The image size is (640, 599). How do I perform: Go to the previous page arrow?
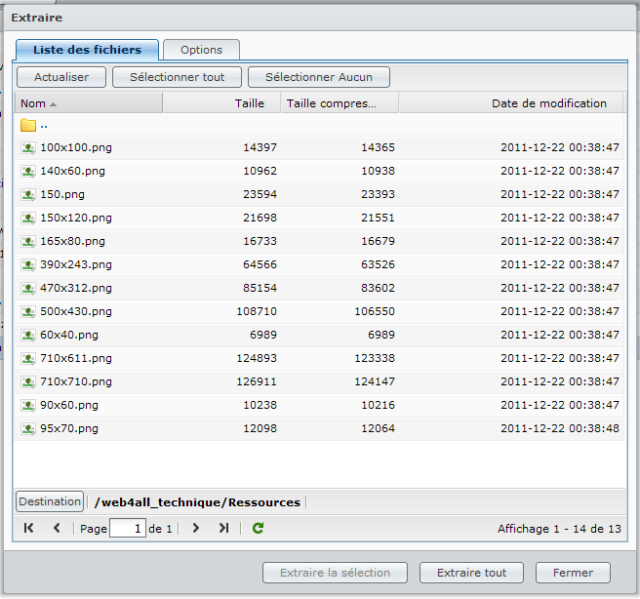click(x=56, y=528)
